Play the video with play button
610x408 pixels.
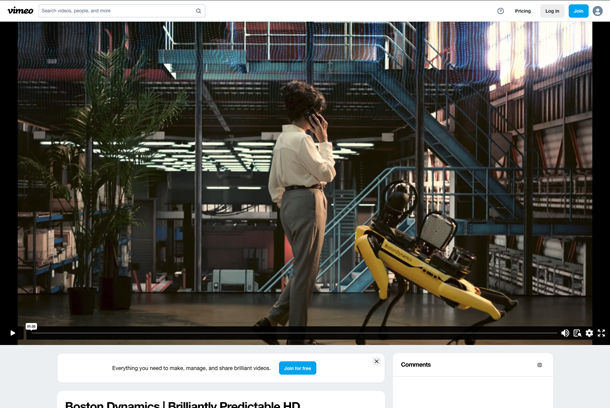(x=12, y=333)
